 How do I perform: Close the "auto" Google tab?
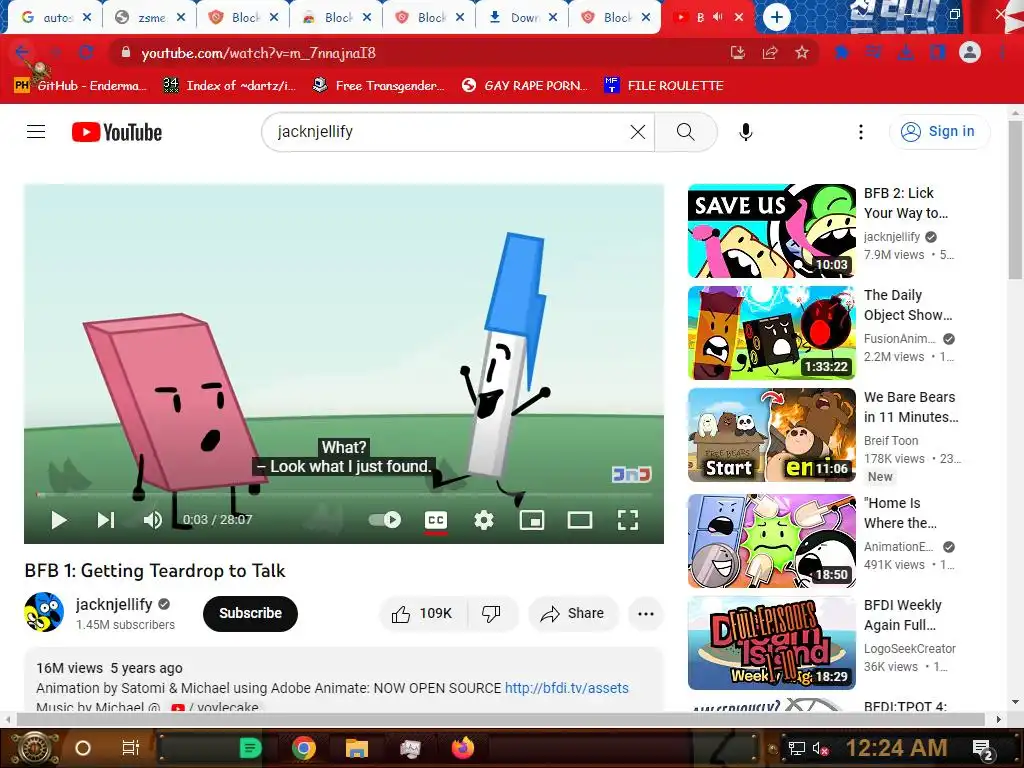pyautogui.click(x=88, y=18)
